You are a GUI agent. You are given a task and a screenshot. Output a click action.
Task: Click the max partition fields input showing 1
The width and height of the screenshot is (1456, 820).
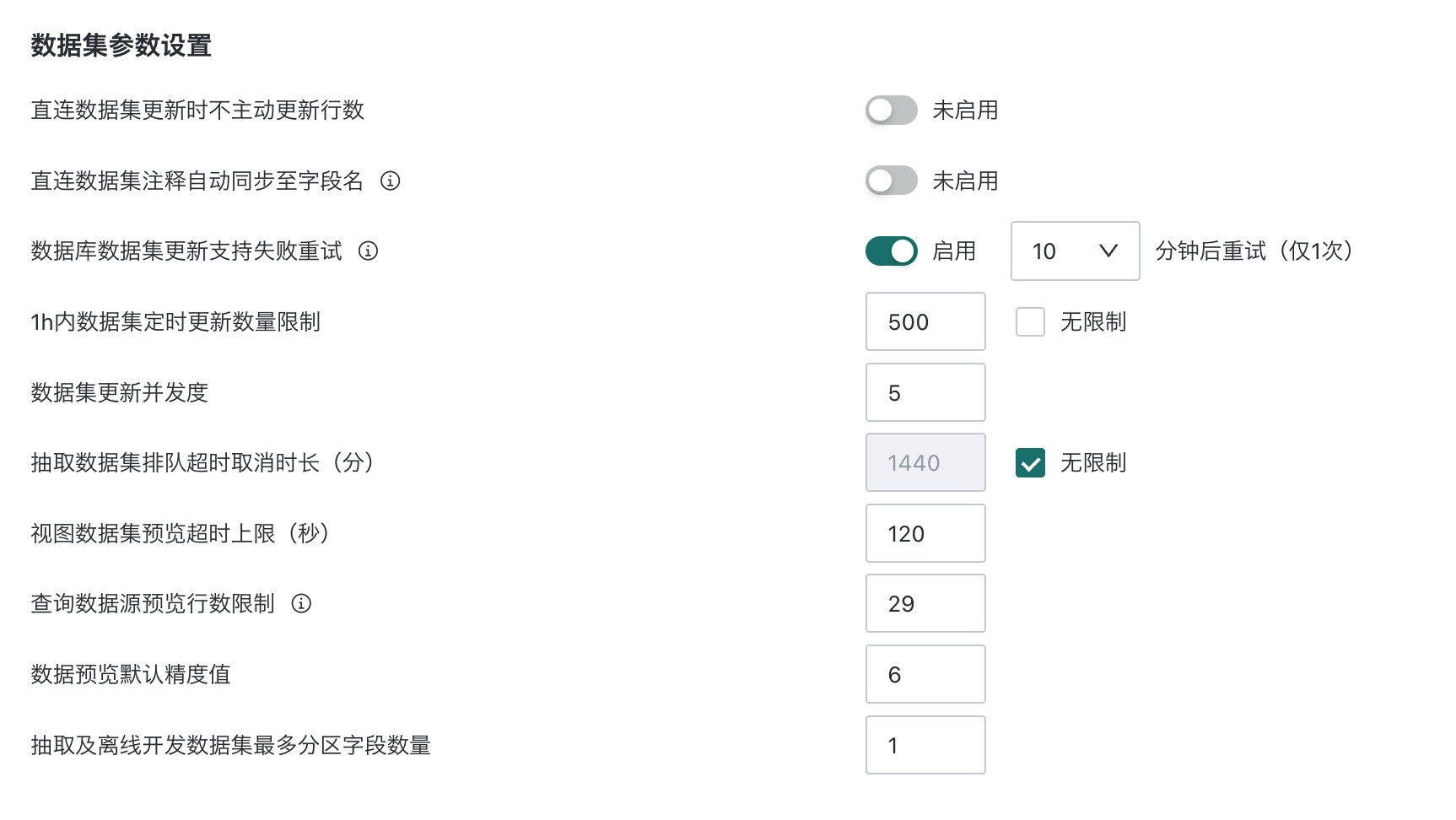(x=925, y=745)
